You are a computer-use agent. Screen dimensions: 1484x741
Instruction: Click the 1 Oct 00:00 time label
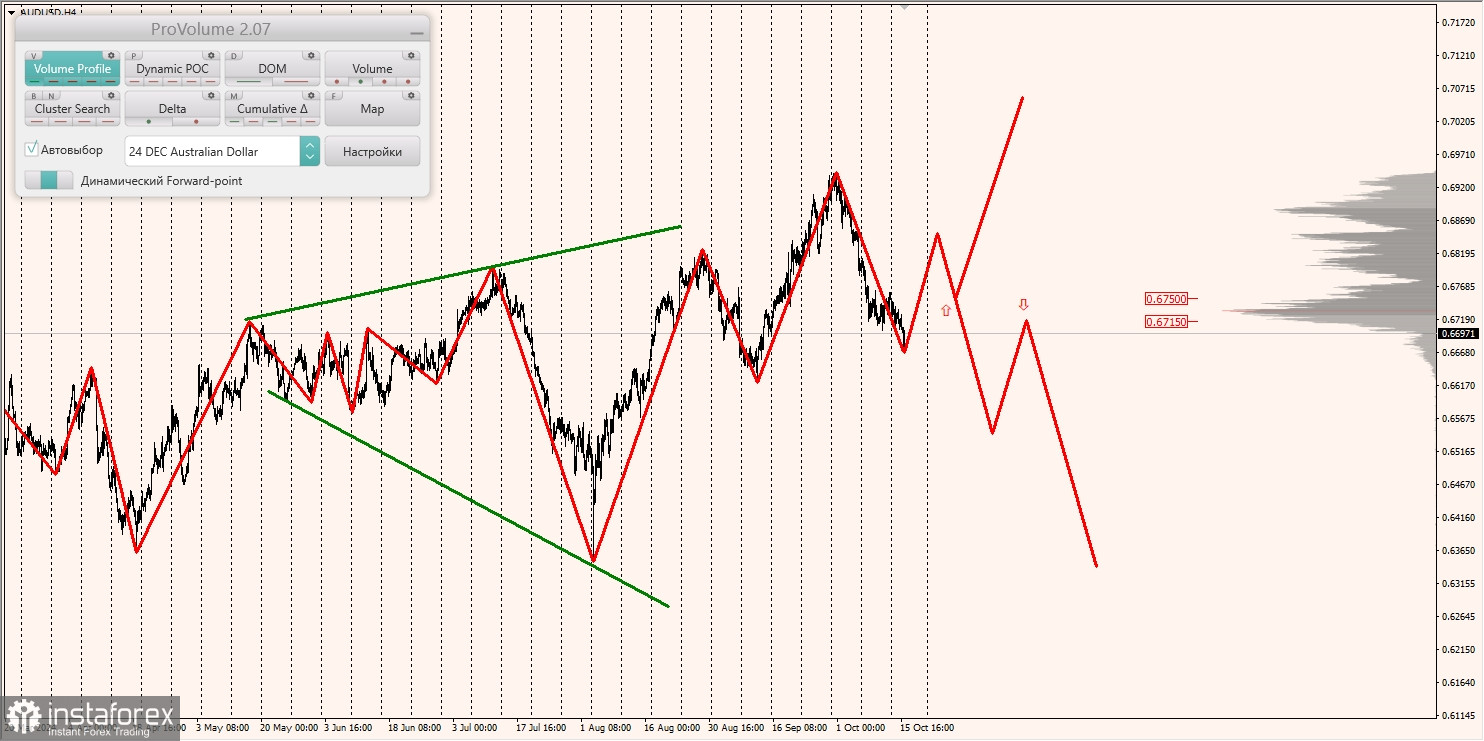860,728
